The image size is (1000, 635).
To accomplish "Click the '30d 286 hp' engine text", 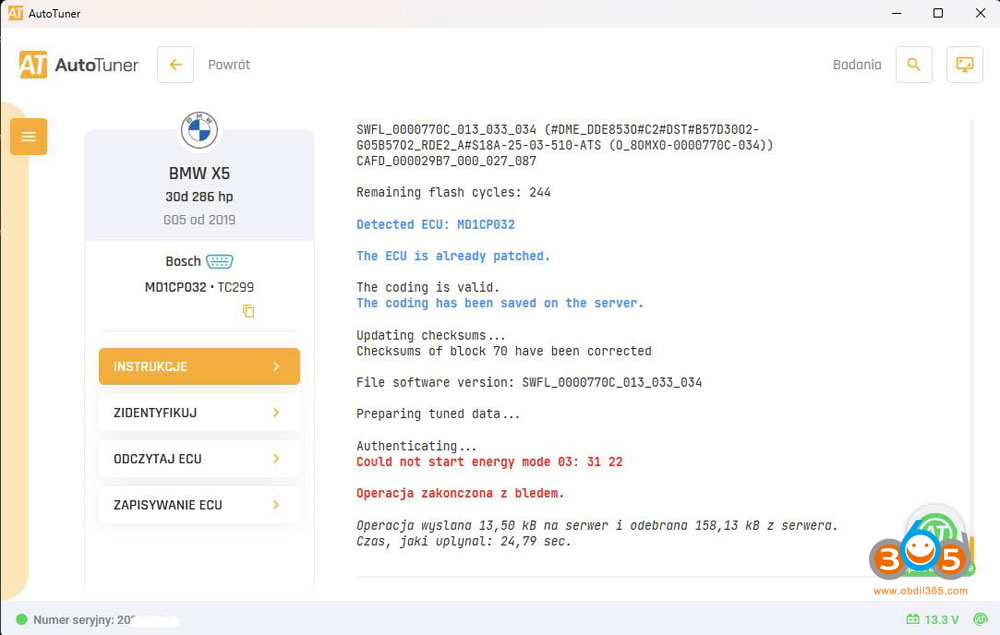I will click(x=199, y=197).
